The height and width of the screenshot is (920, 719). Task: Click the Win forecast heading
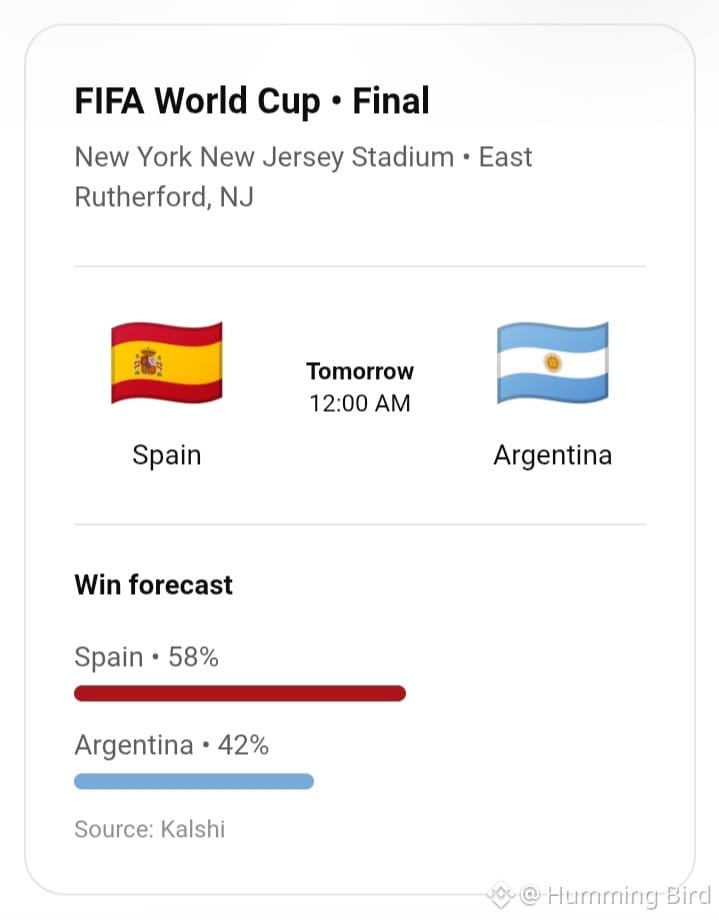click(x=154, y=585)
